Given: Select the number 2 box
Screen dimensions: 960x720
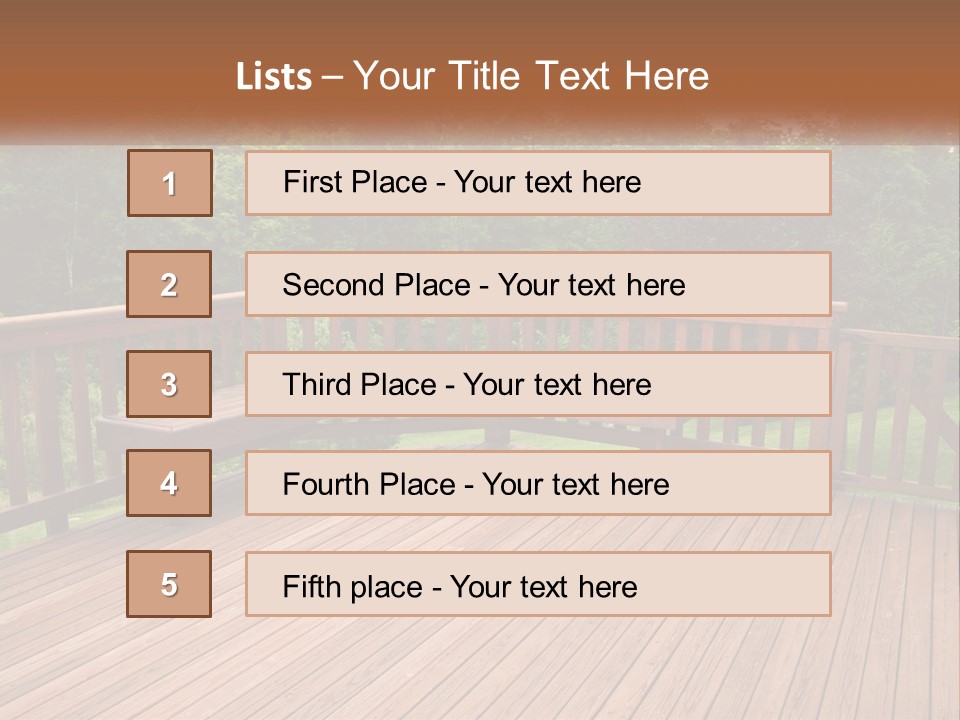Looking at the screenshot, I should (x=169, y=284).
